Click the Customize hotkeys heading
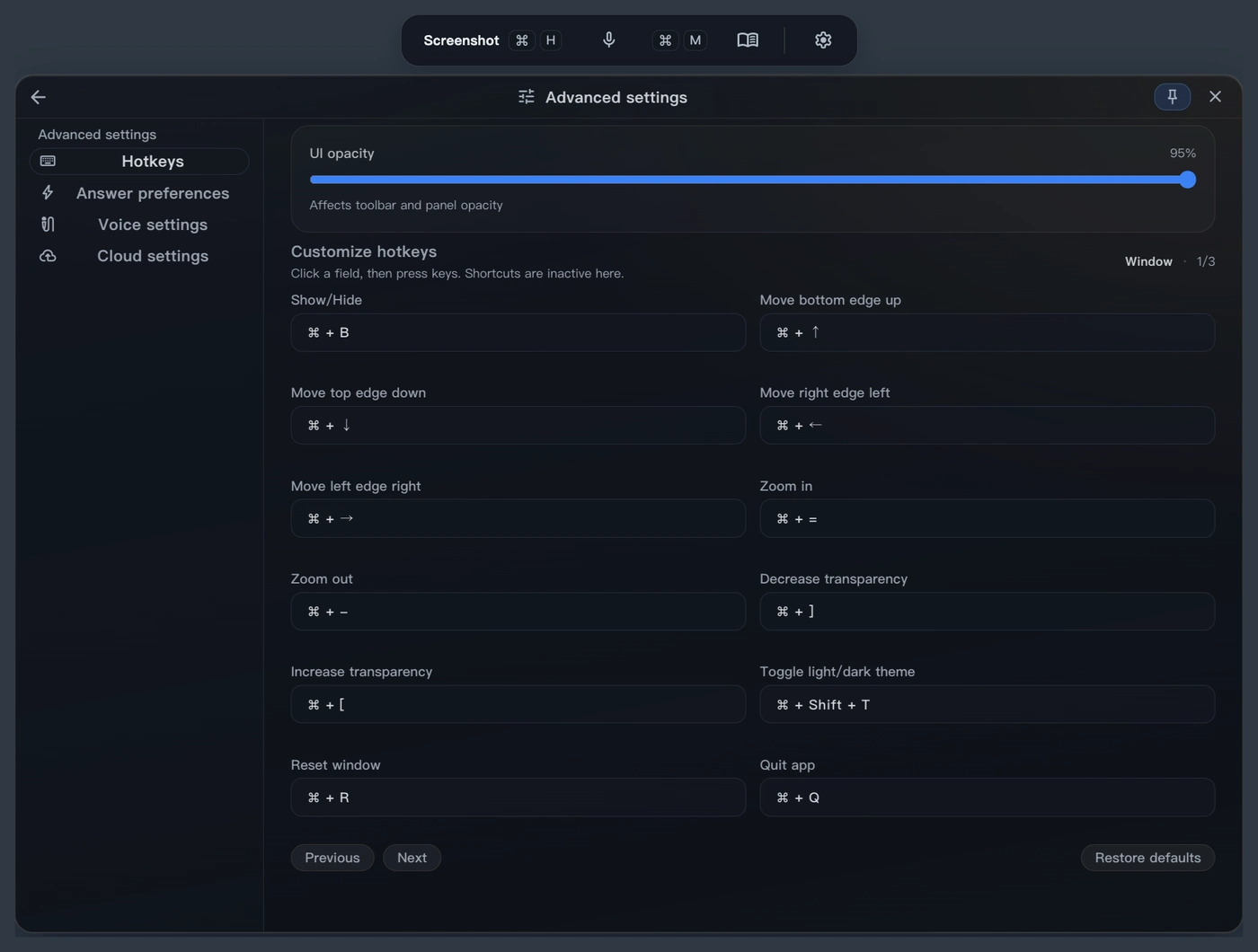The image size is (1258, 952). click(364, 251)
